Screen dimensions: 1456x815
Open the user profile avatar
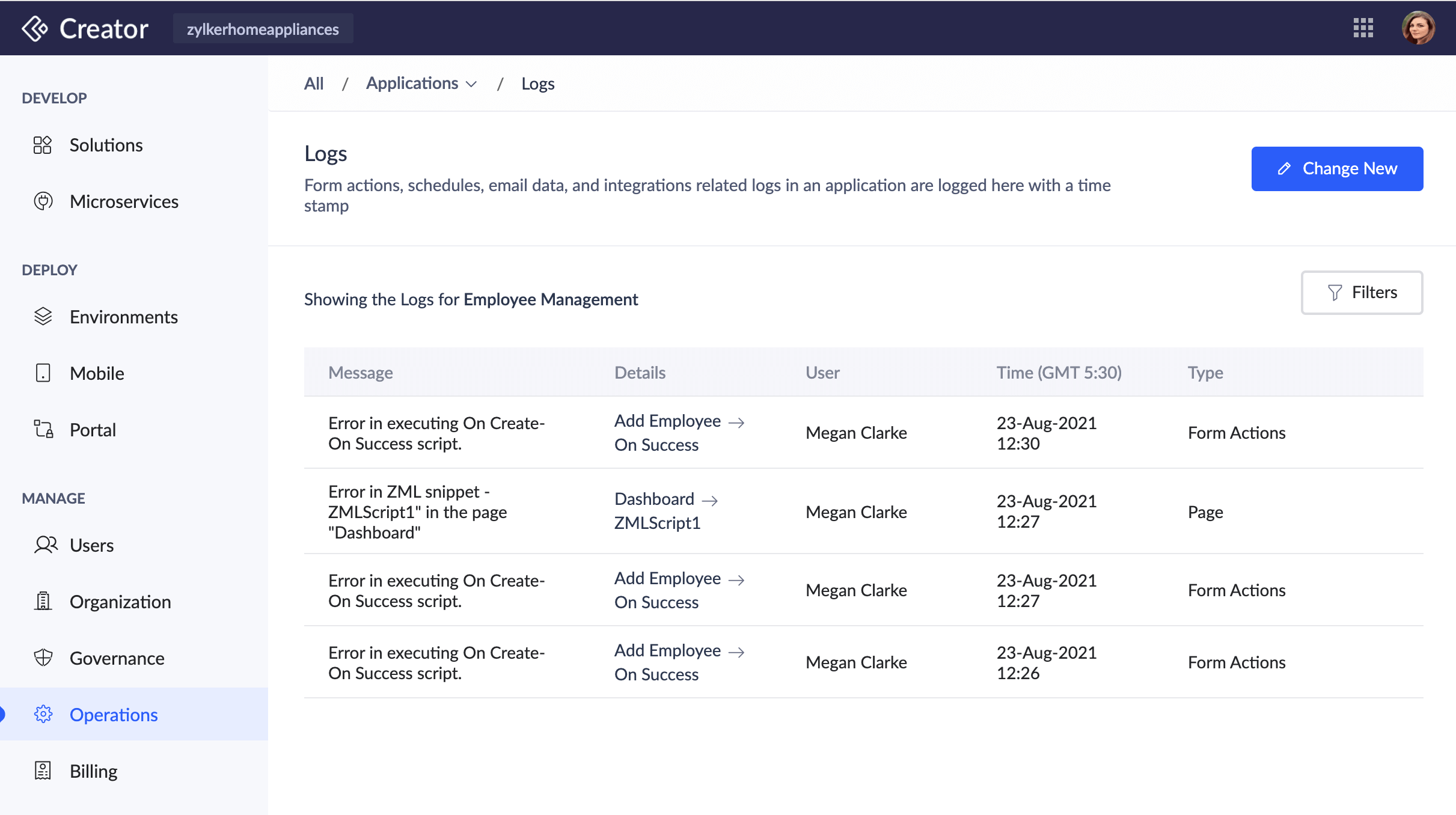pos(1418,28)
